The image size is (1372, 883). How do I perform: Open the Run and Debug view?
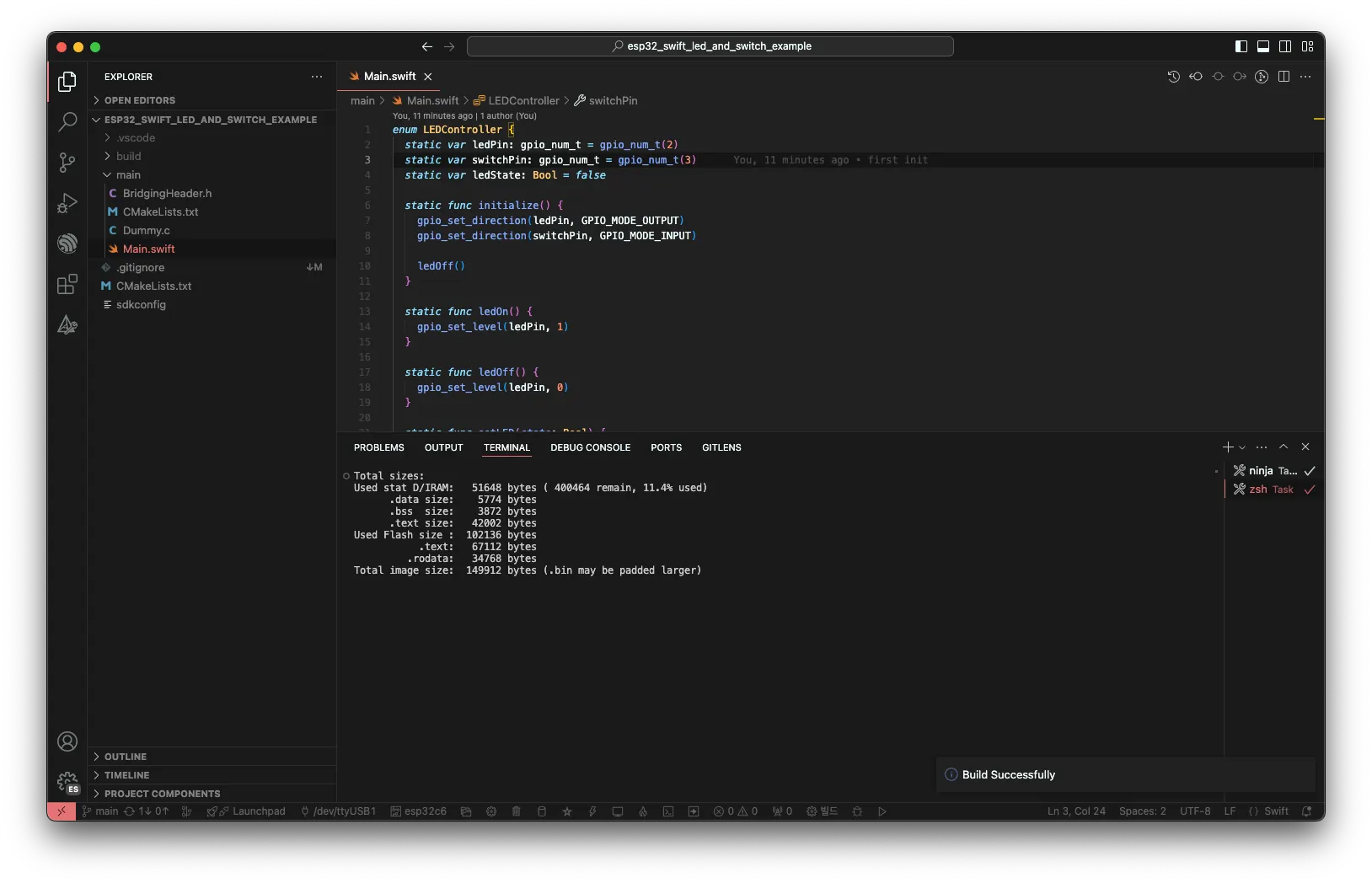pos(67,203)
